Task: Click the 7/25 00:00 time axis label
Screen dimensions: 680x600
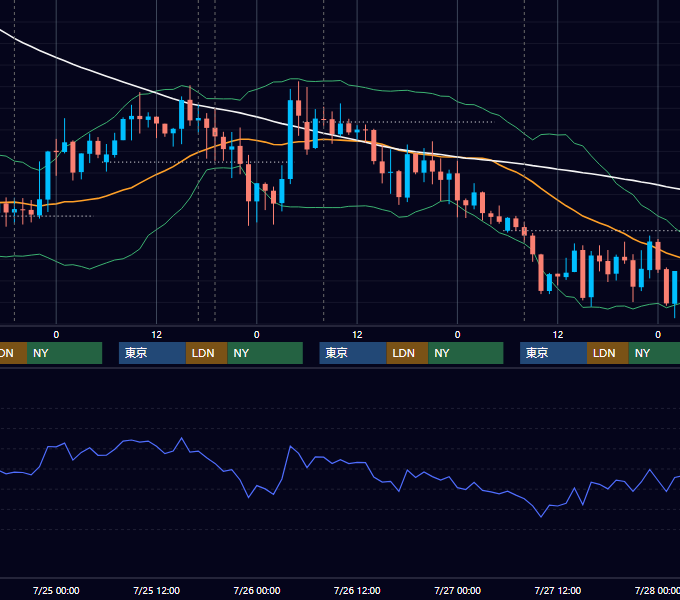Action: pyautogui.click(x=56, y=590)
